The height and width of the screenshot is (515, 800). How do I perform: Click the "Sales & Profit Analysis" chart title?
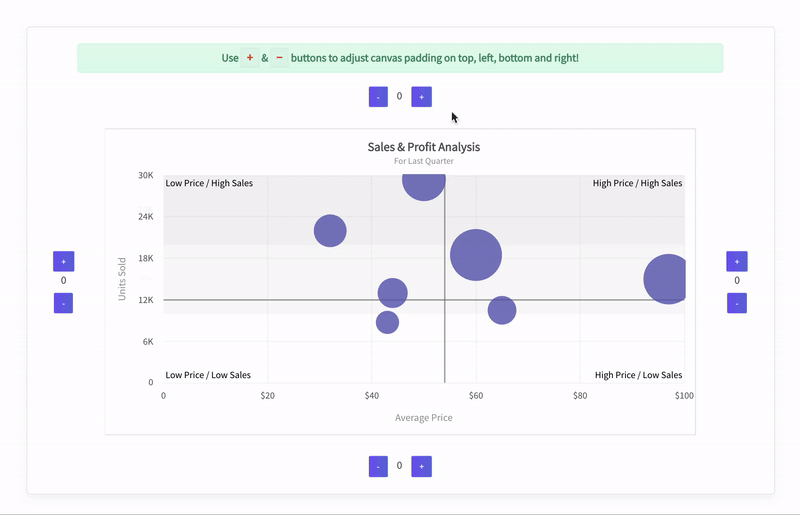click(x=424, y=147)
